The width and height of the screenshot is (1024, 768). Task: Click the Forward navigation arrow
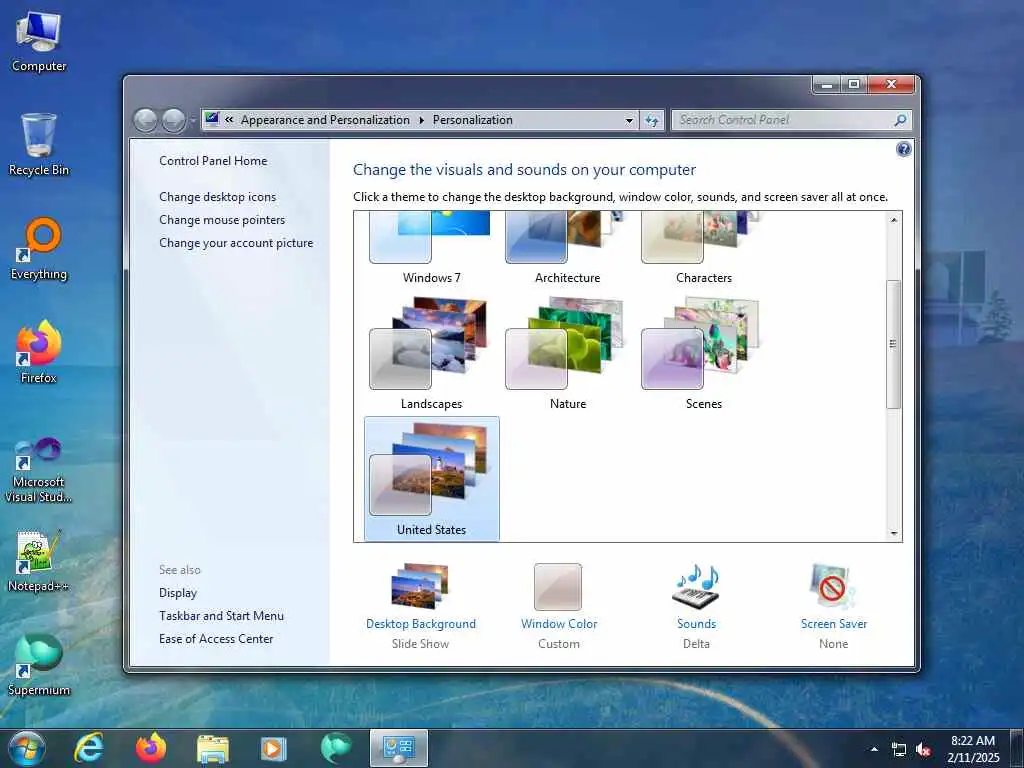(173, 120)
